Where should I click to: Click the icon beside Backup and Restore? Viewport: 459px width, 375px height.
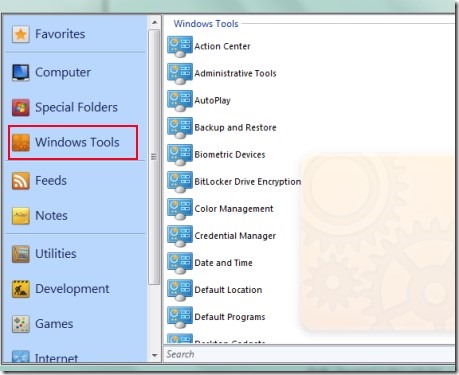(180, 127)
